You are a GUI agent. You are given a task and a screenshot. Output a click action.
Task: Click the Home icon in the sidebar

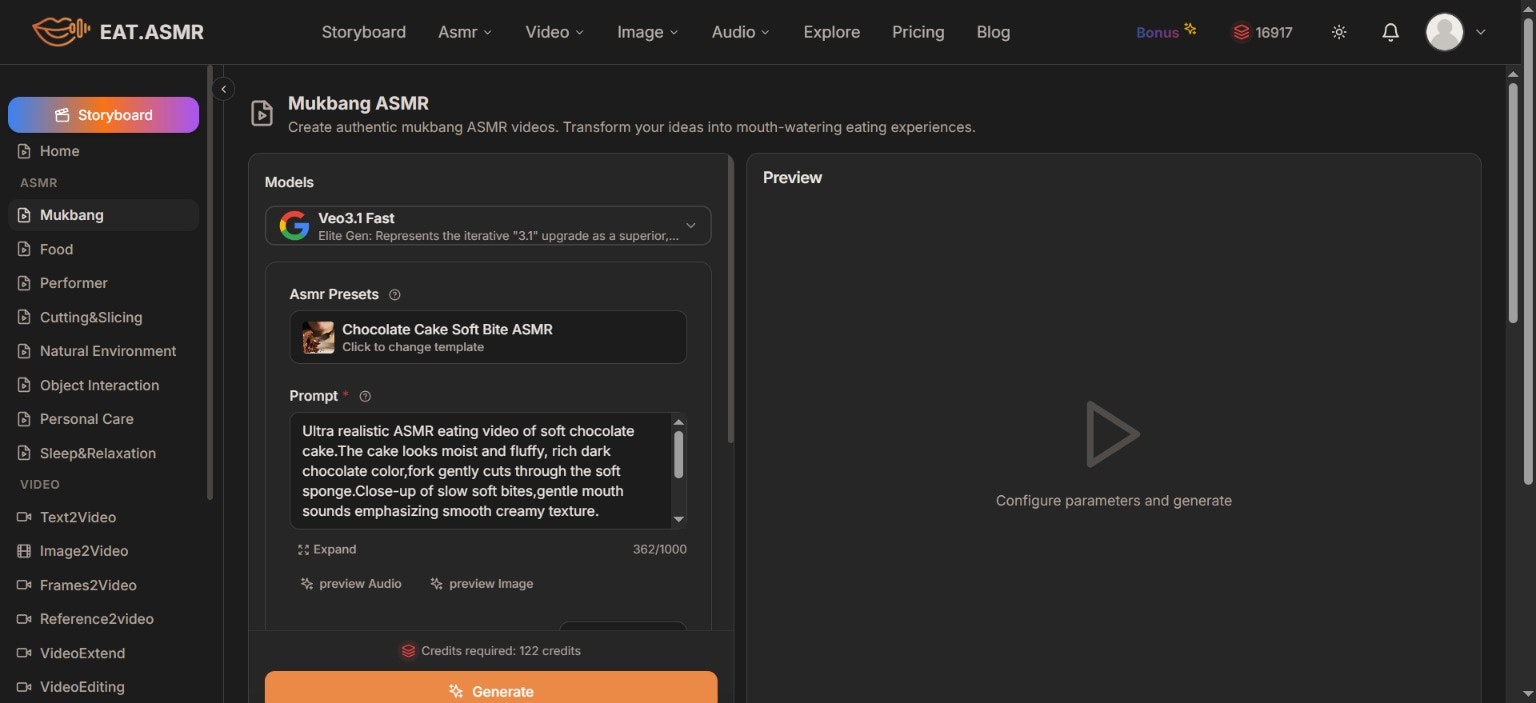click(24, 151)
